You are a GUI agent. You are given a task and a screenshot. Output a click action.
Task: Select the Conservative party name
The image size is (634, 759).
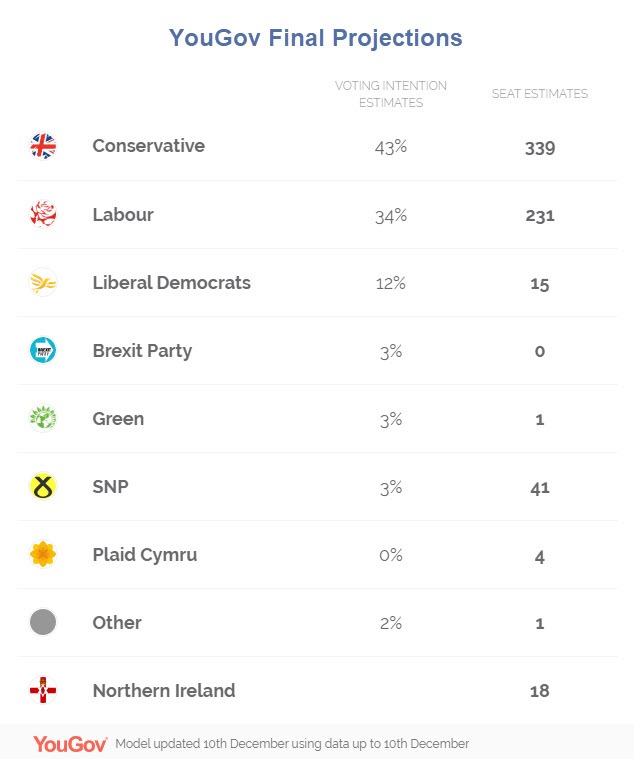(148, 146)
